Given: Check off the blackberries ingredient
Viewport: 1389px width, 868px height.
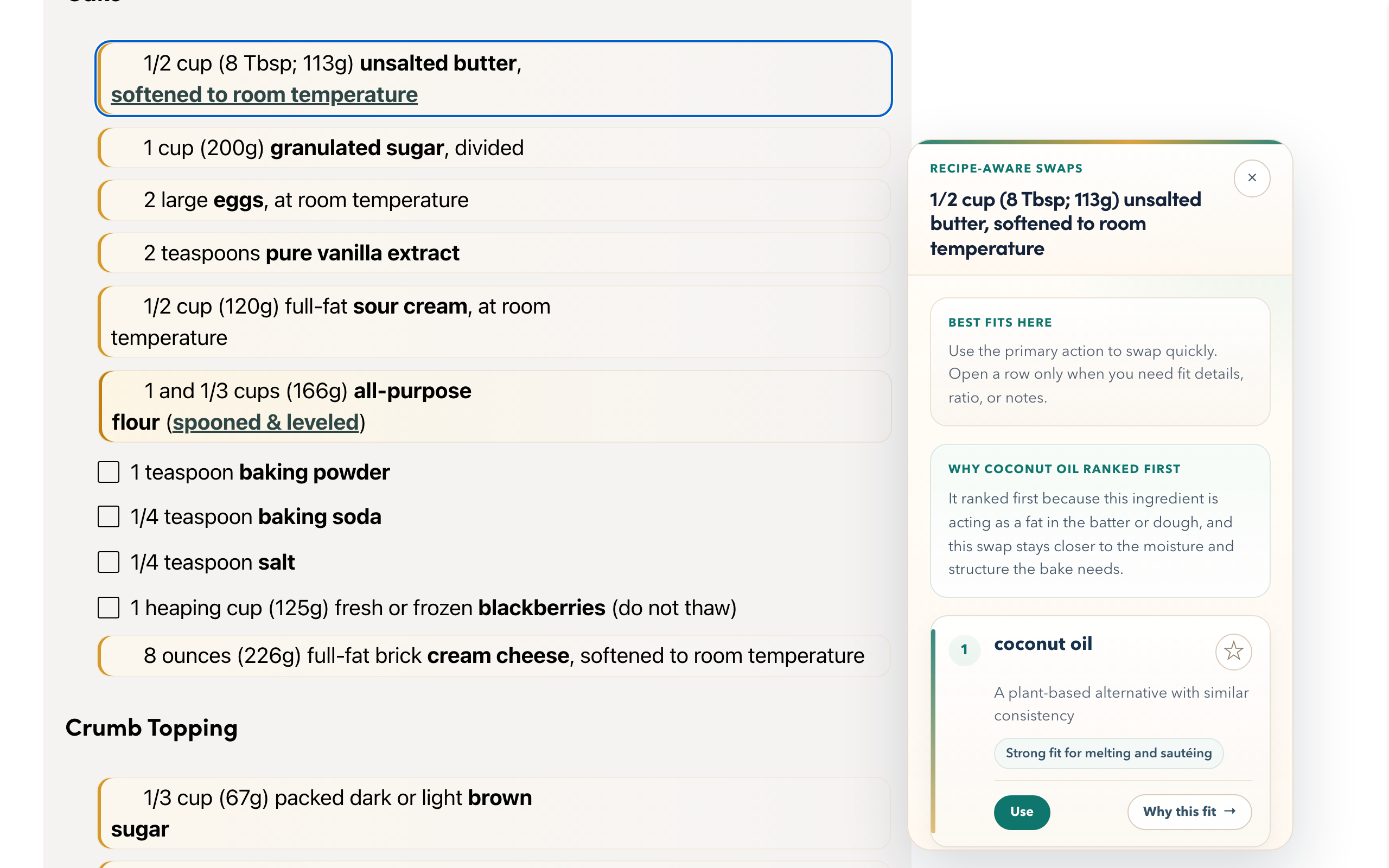Looking at the screenshot, I should tap(107, 608).
